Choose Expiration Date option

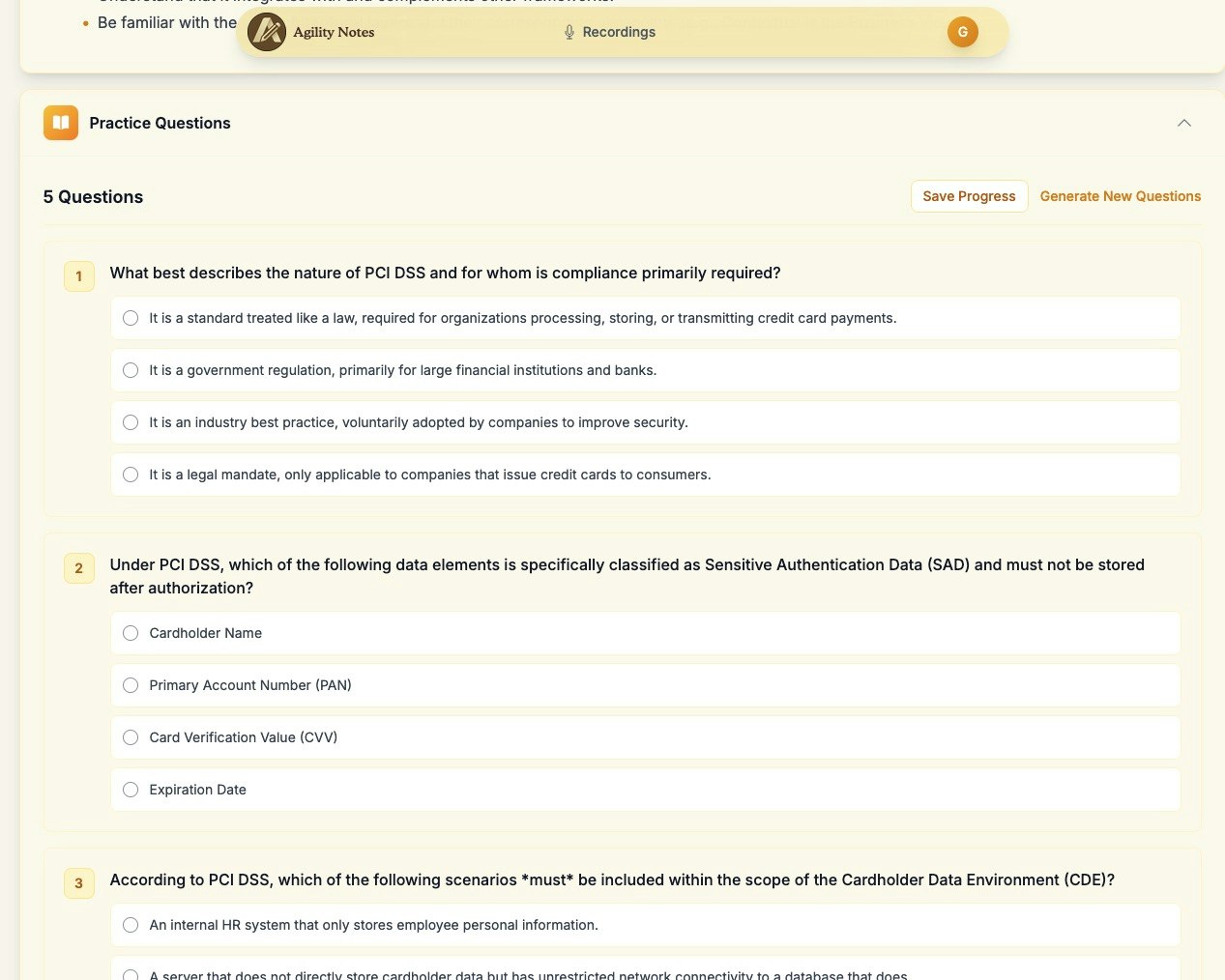[645, 790]
